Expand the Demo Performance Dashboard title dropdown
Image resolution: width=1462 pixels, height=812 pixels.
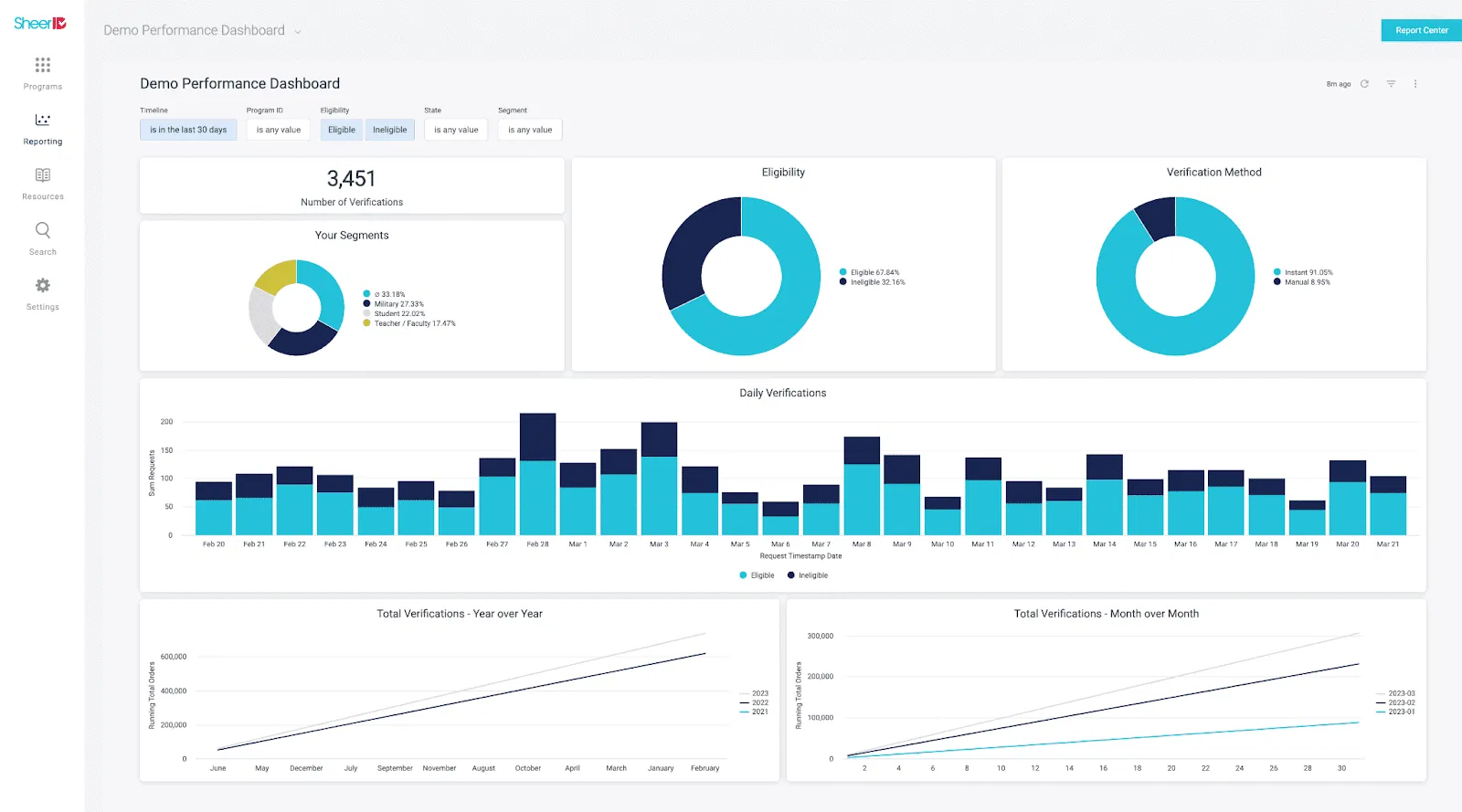pyautogui.click(x=297, y=31)
